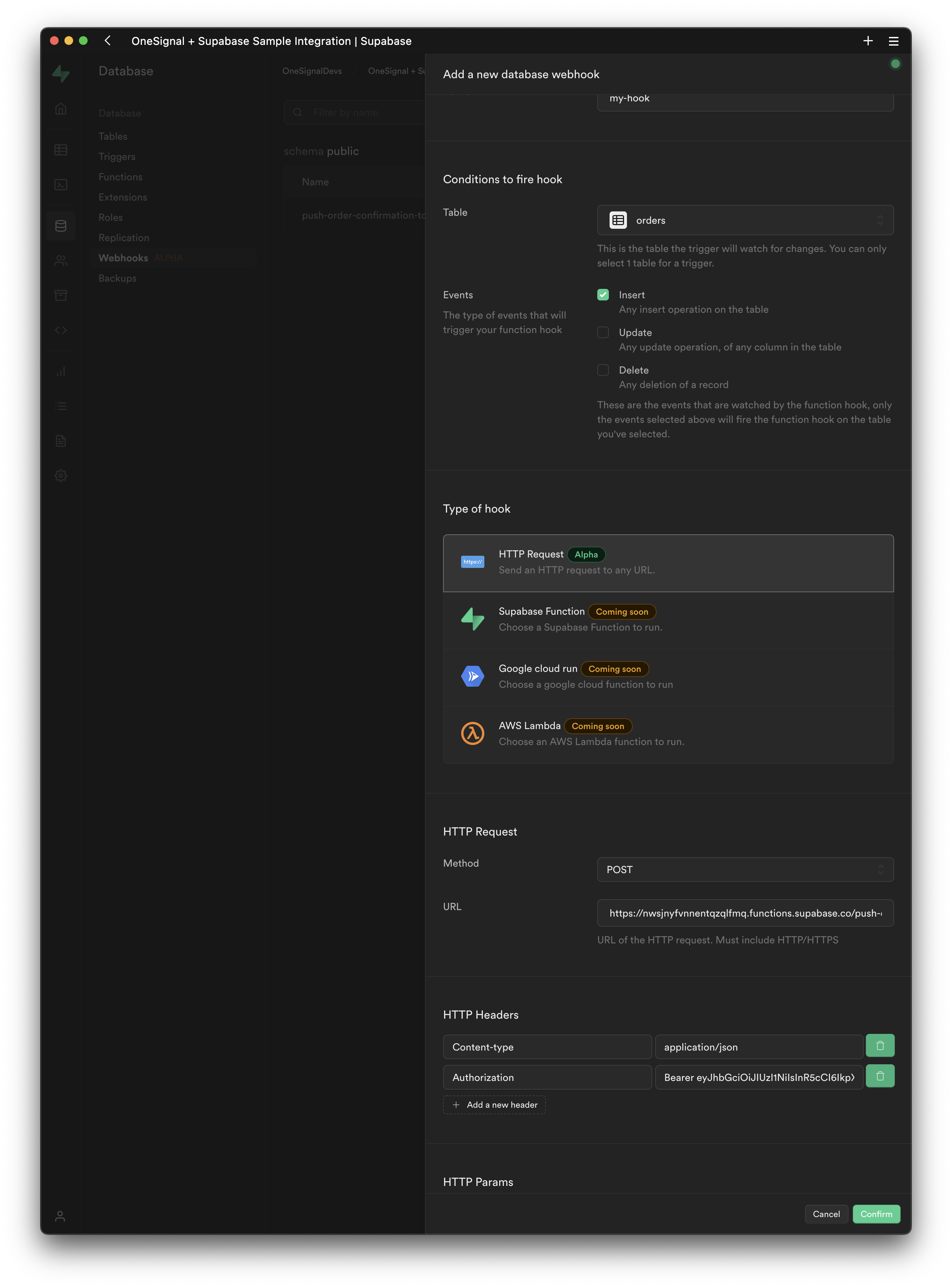952x1288 pixels.
Task: Click the Supabase logo icon
Action: tap(60, 73)
